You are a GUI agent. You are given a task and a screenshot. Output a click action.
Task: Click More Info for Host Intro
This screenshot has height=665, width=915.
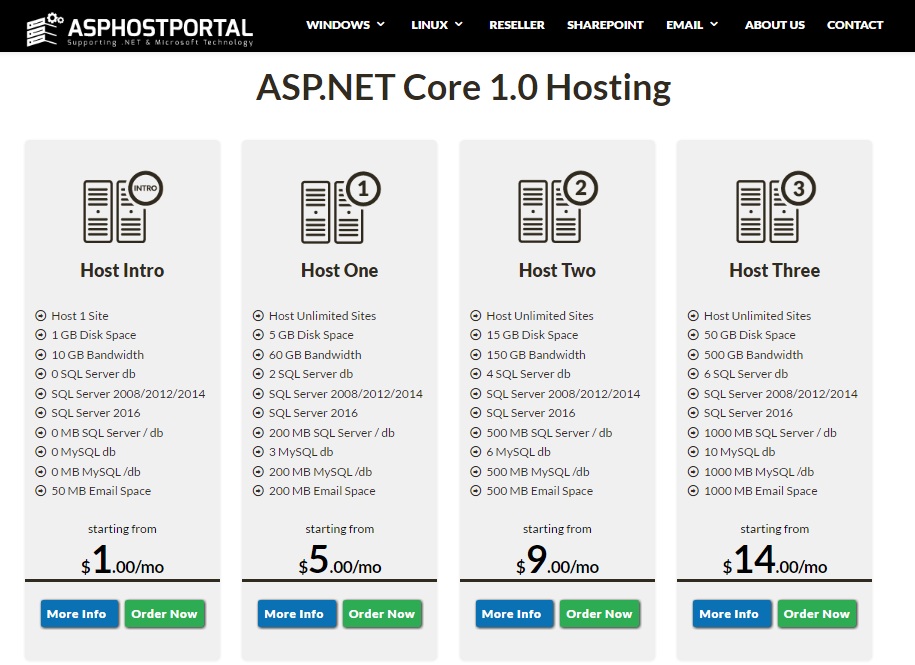coord(79,614)
